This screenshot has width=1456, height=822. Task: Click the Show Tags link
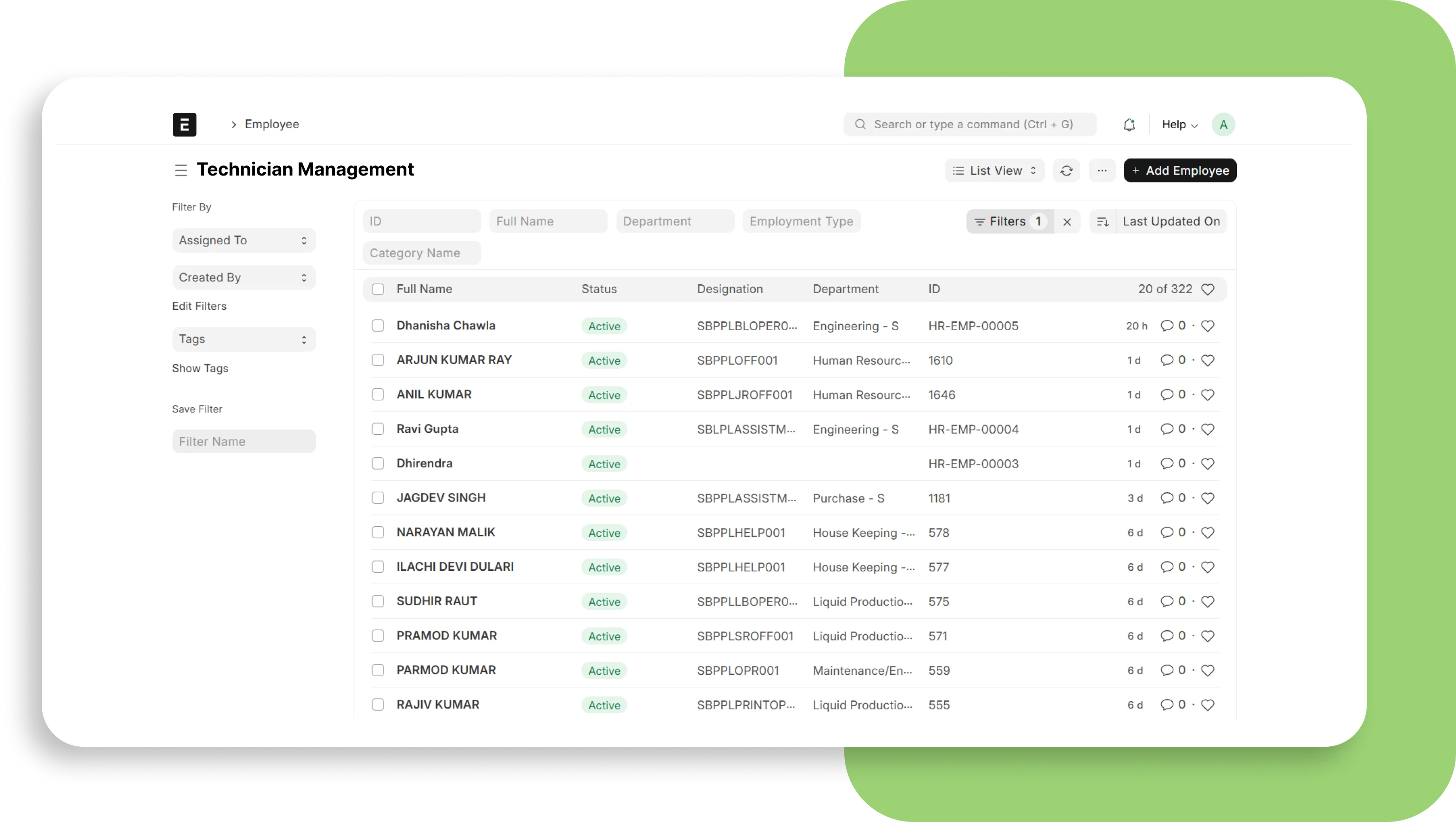(200, 368)
